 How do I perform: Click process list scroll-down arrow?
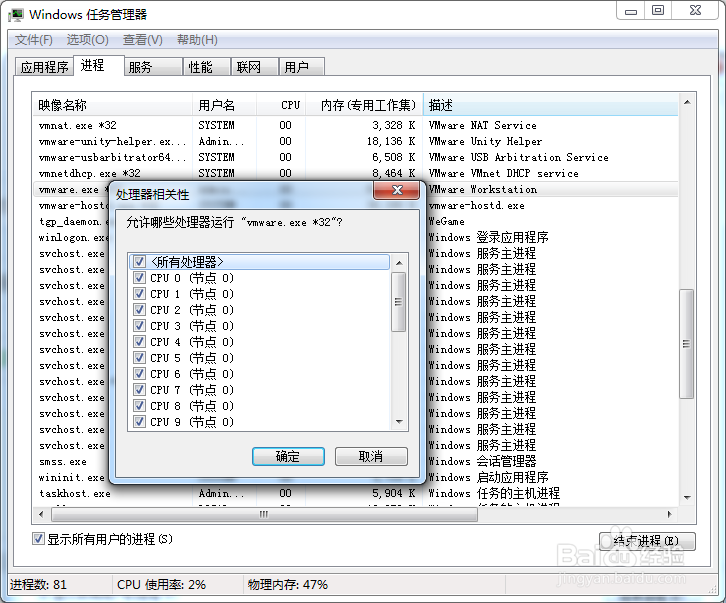687,498
